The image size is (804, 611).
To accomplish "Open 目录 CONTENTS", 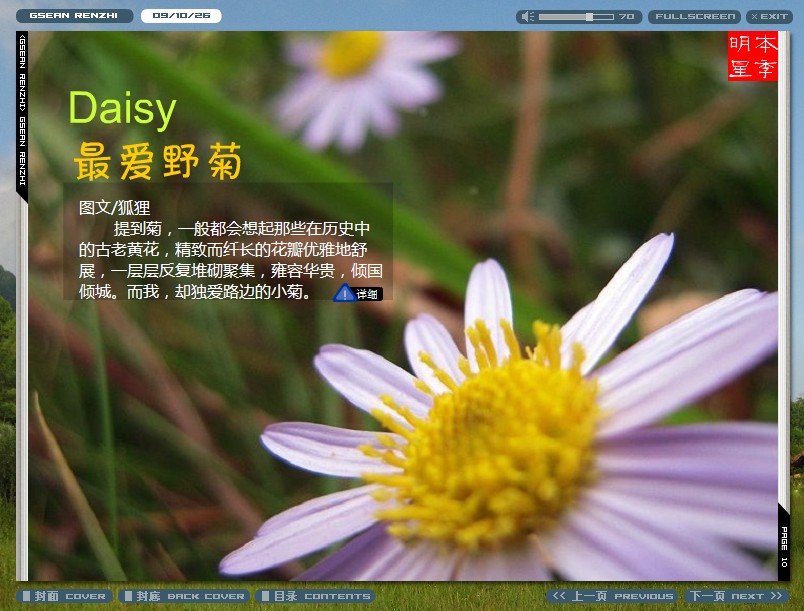I will pyautogui.click(x=315, y=596).
